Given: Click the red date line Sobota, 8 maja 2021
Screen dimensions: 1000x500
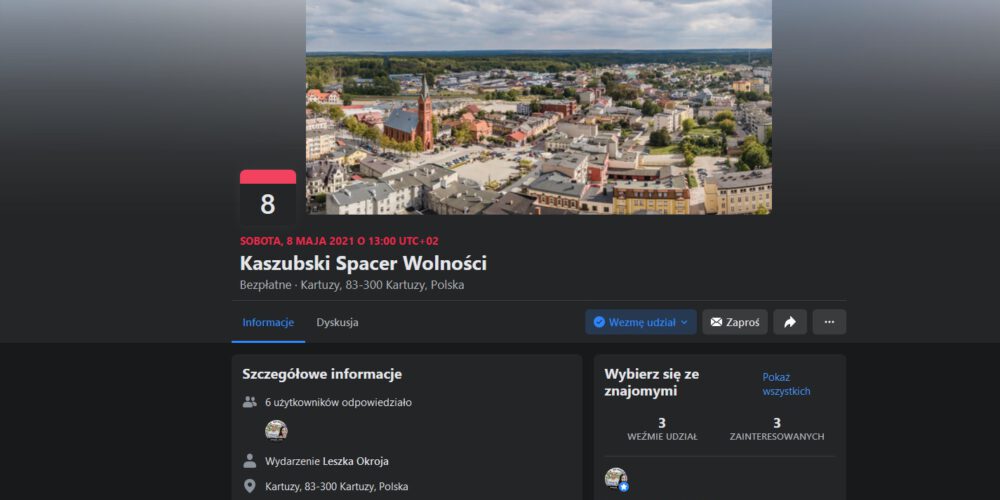Looking at the screenshot, I should click(339, 241).
